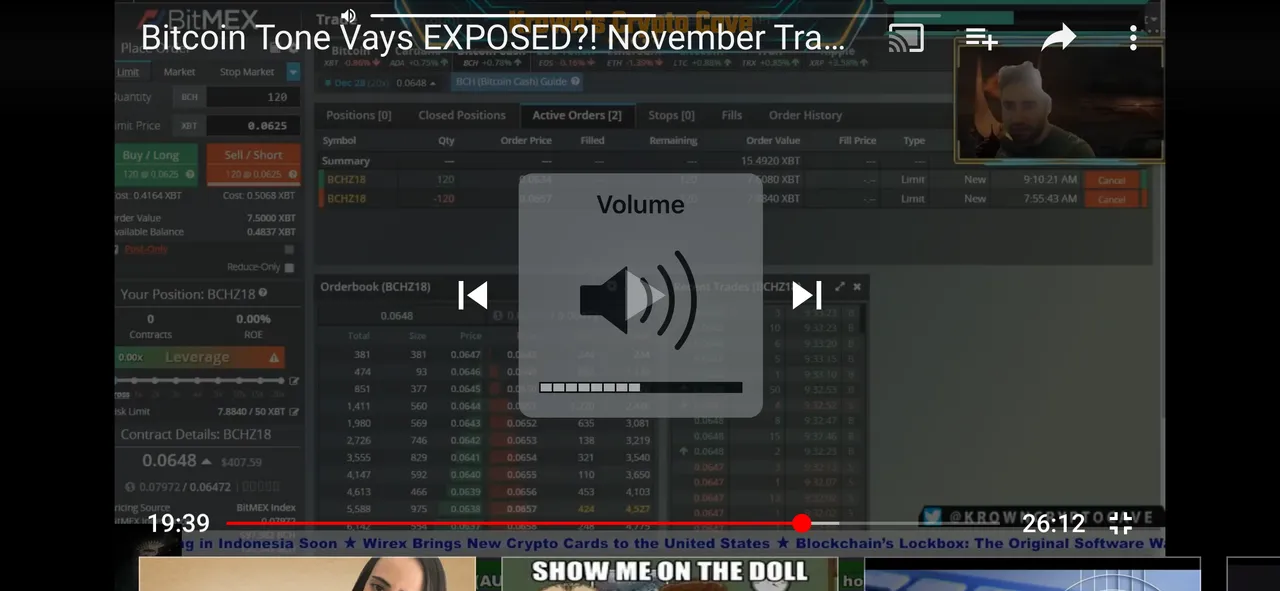Click the Symbol column header
Viewport: 1280px width, 591px height.
pos(339,141)
